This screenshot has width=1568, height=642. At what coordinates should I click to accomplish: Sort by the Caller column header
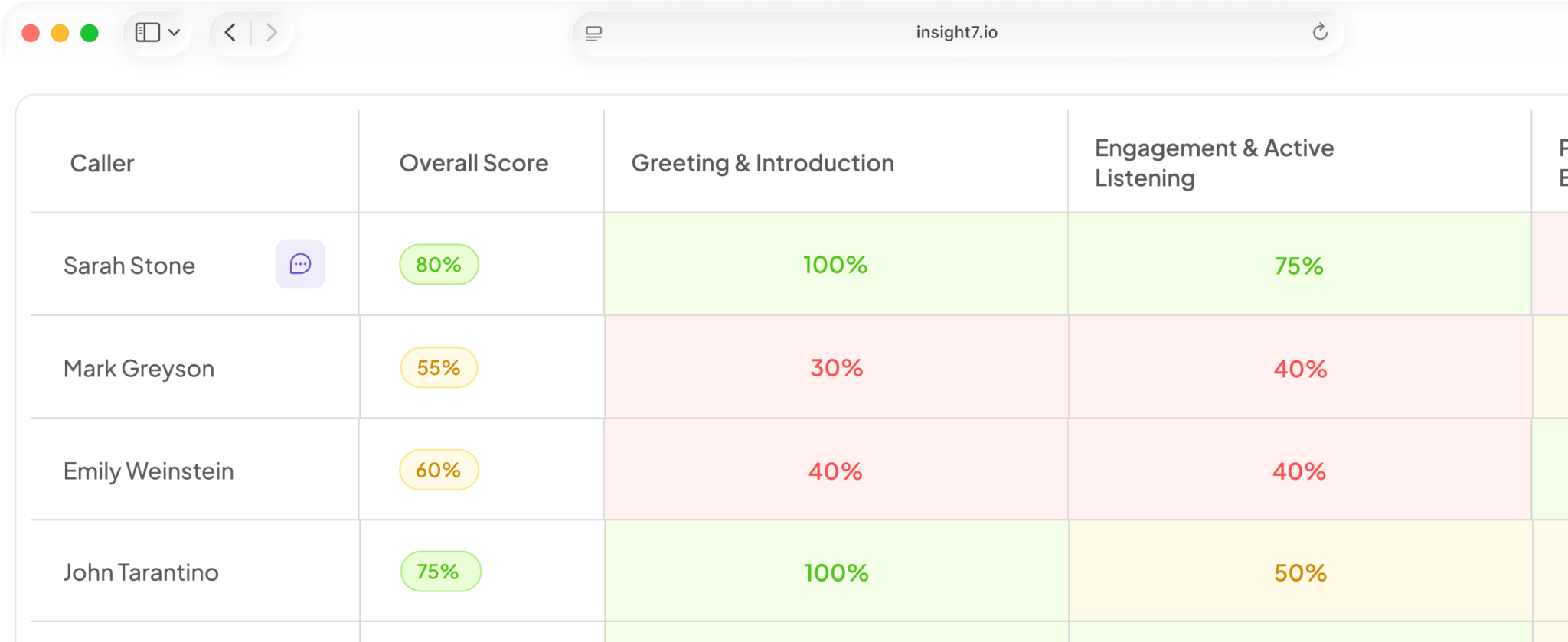coord(102,163)
